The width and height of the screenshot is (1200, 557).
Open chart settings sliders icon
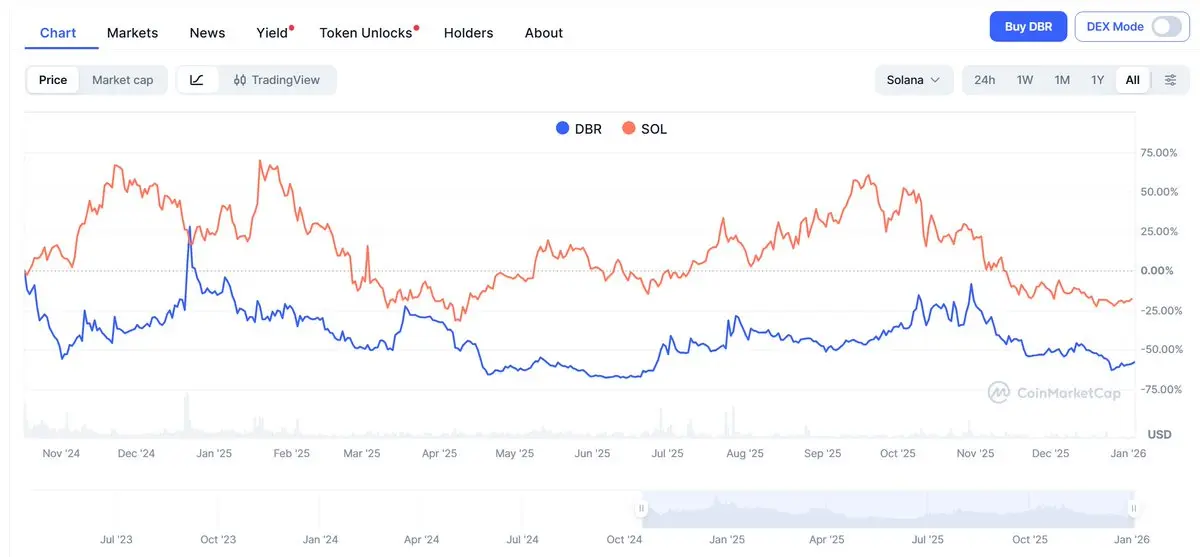point(1170,80)
